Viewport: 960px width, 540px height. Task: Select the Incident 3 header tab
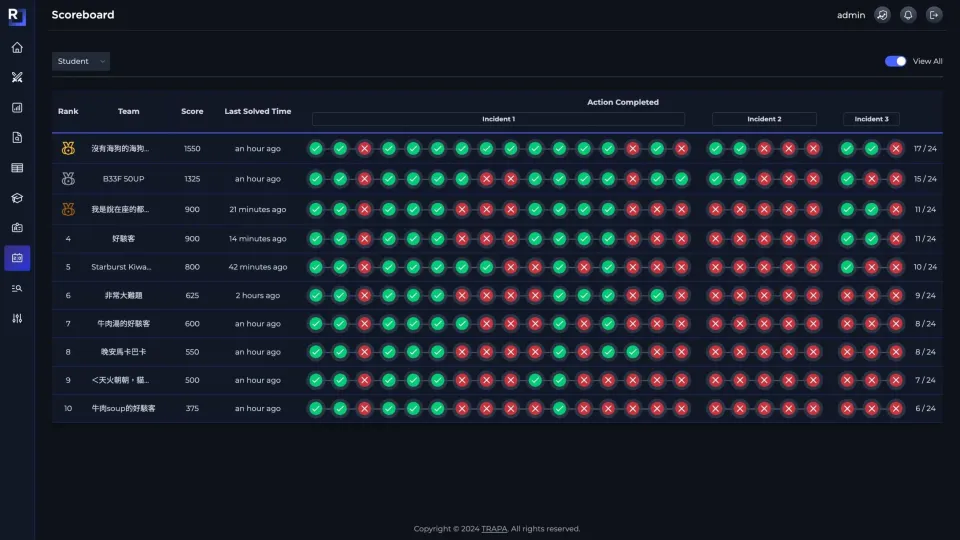click(871, 119)
